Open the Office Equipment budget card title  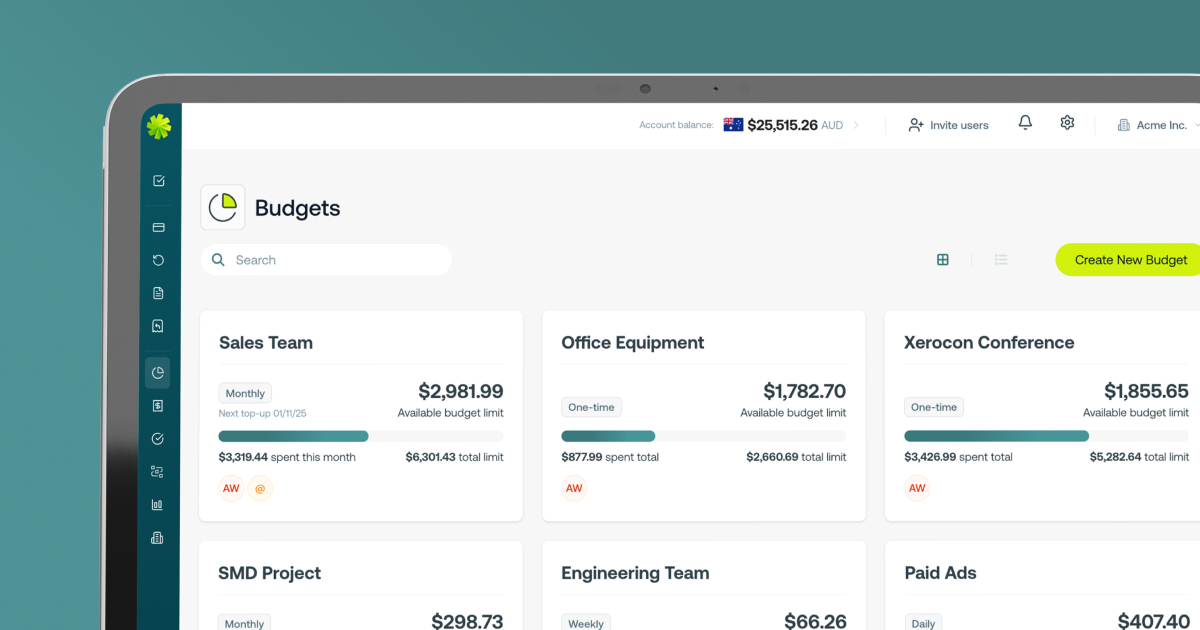coord(632,343)
